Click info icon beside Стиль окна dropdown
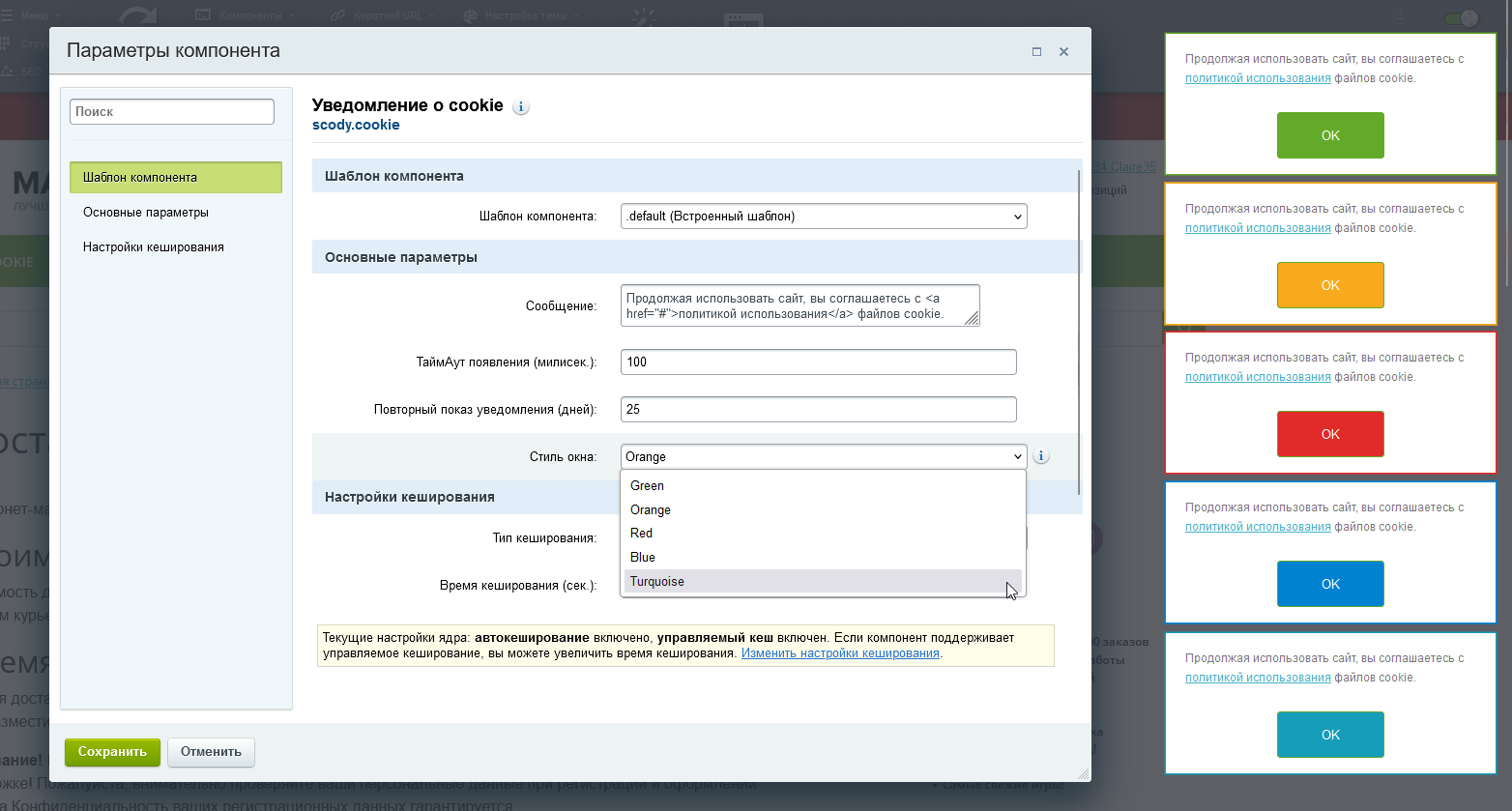The width and height of the screenshot is (1512, 811). click(x=1041, y=456)
